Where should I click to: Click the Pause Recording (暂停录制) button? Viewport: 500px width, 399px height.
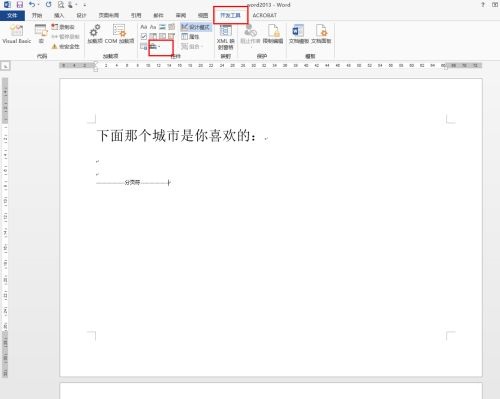65,36
